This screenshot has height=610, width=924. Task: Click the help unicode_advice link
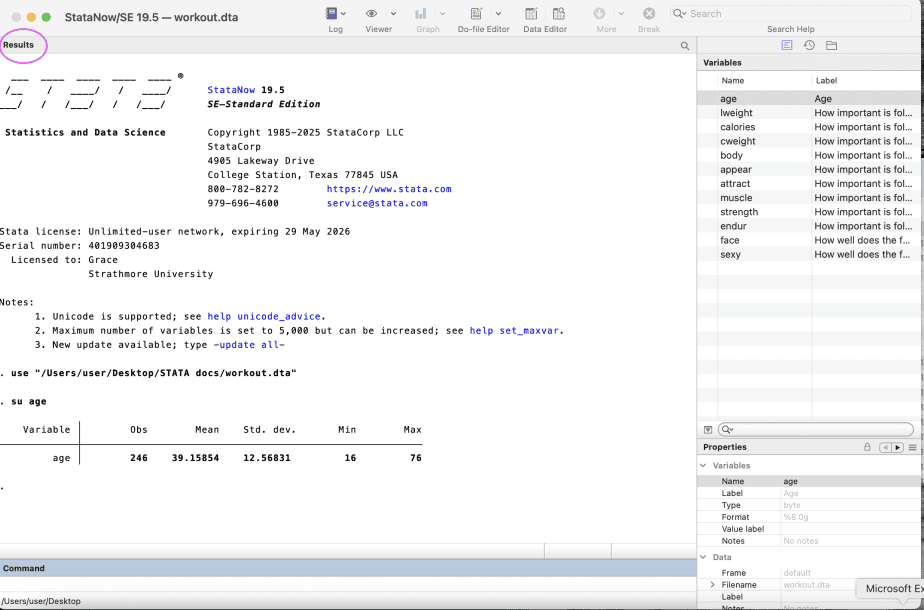(266, 316)
